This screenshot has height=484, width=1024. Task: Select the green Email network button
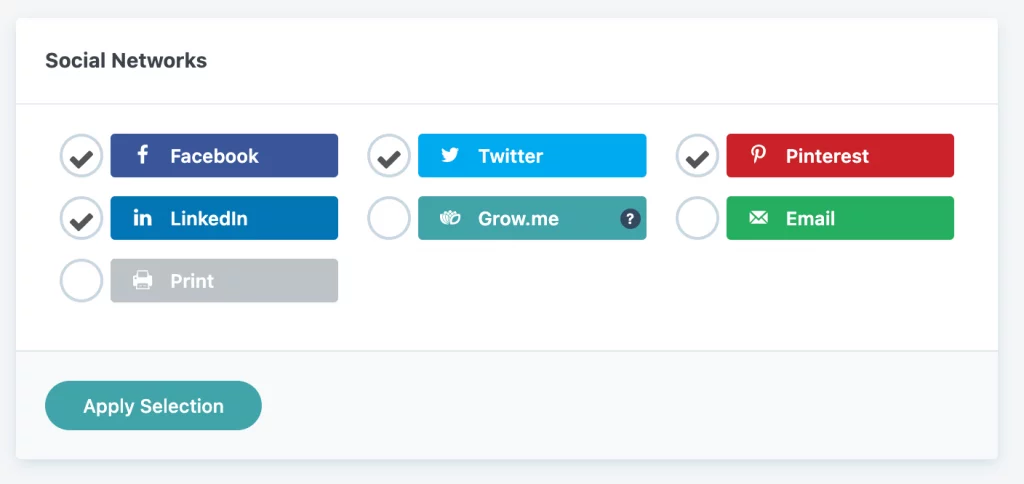pyautogui.click(x=840, y=218)
